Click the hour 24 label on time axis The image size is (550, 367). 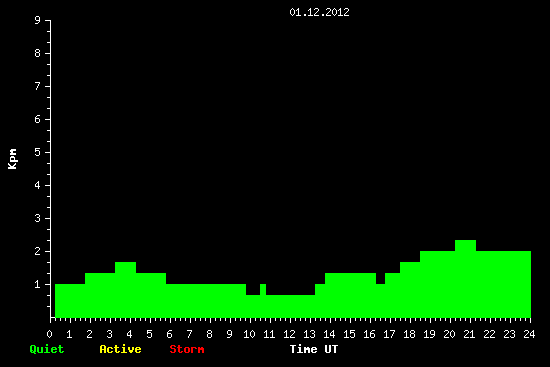point(529,334)
